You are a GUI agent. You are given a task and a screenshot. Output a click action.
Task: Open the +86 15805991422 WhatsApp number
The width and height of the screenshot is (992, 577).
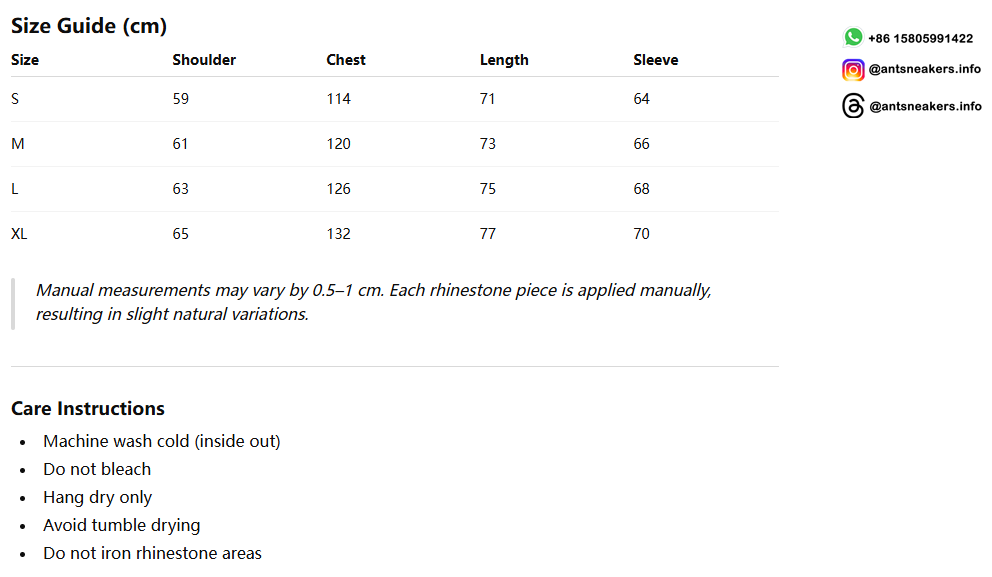[x=921, y=39]
